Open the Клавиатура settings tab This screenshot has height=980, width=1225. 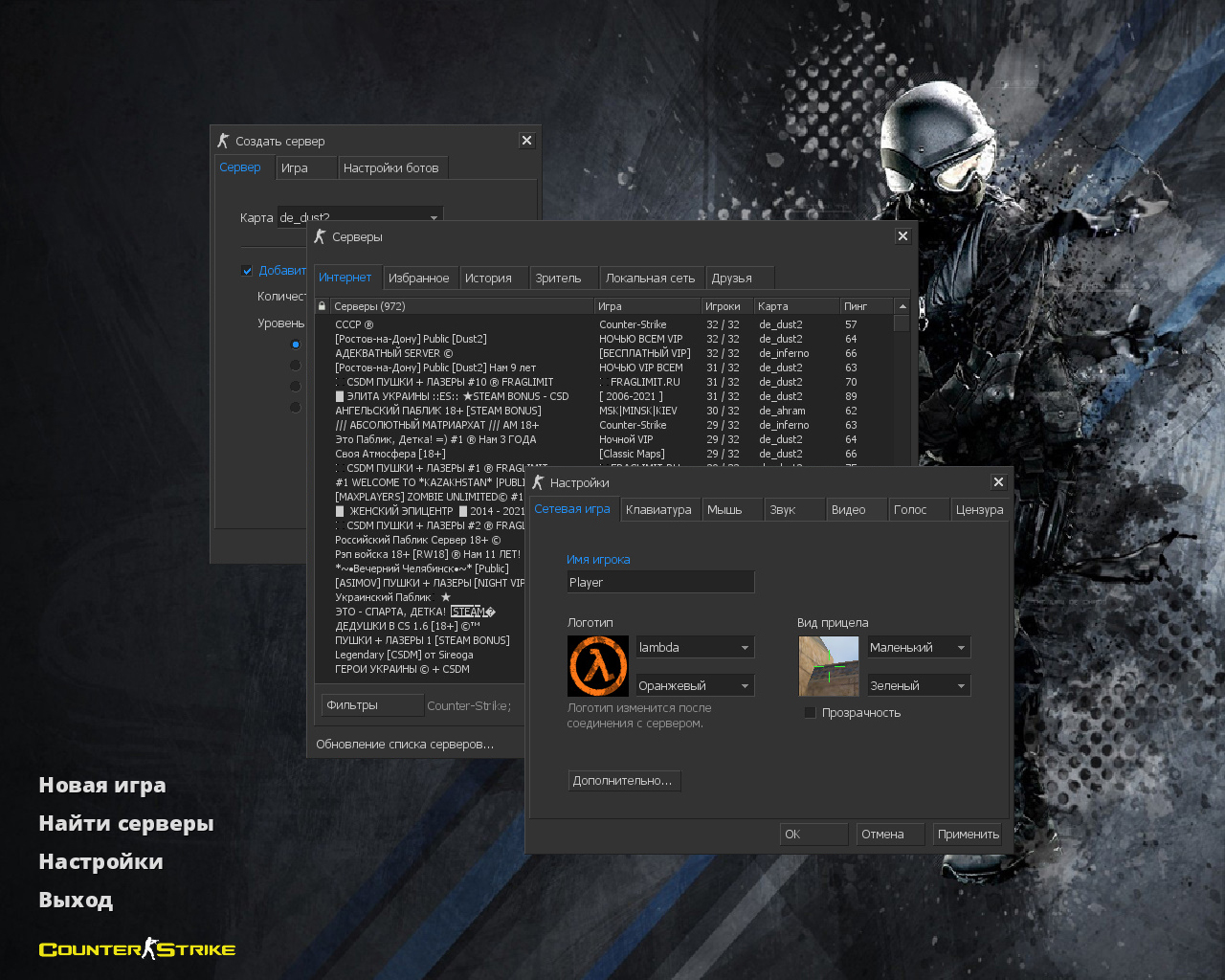tap(660, 509)
